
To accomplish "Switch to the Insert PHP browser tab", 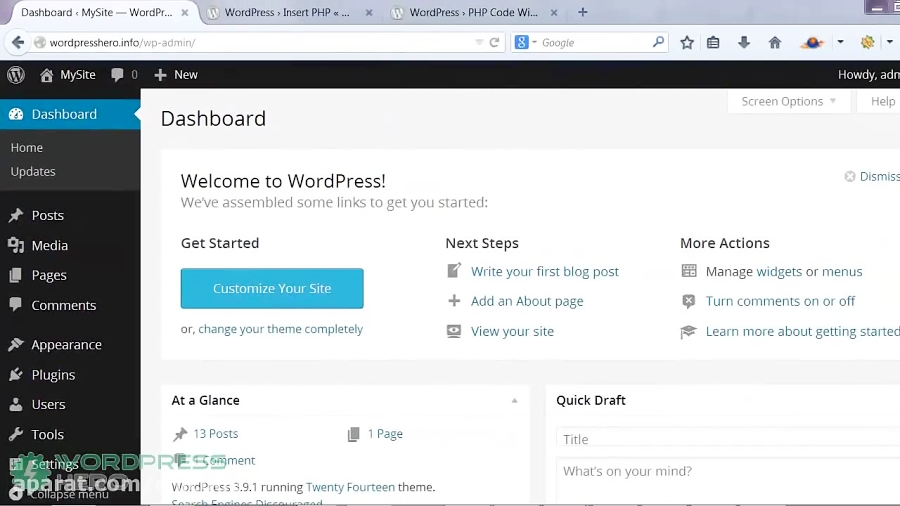I will (x=287, y=12).
